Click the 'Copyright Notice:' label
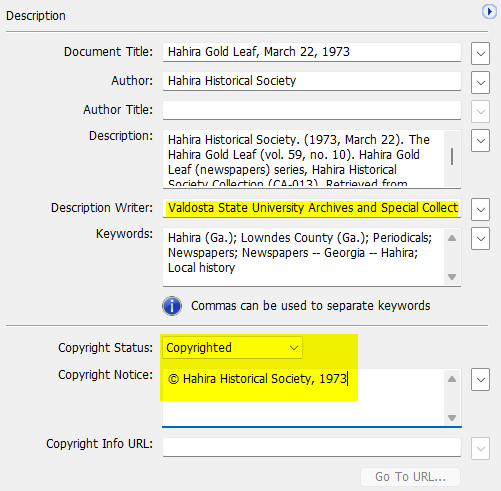 pos(105,375)
